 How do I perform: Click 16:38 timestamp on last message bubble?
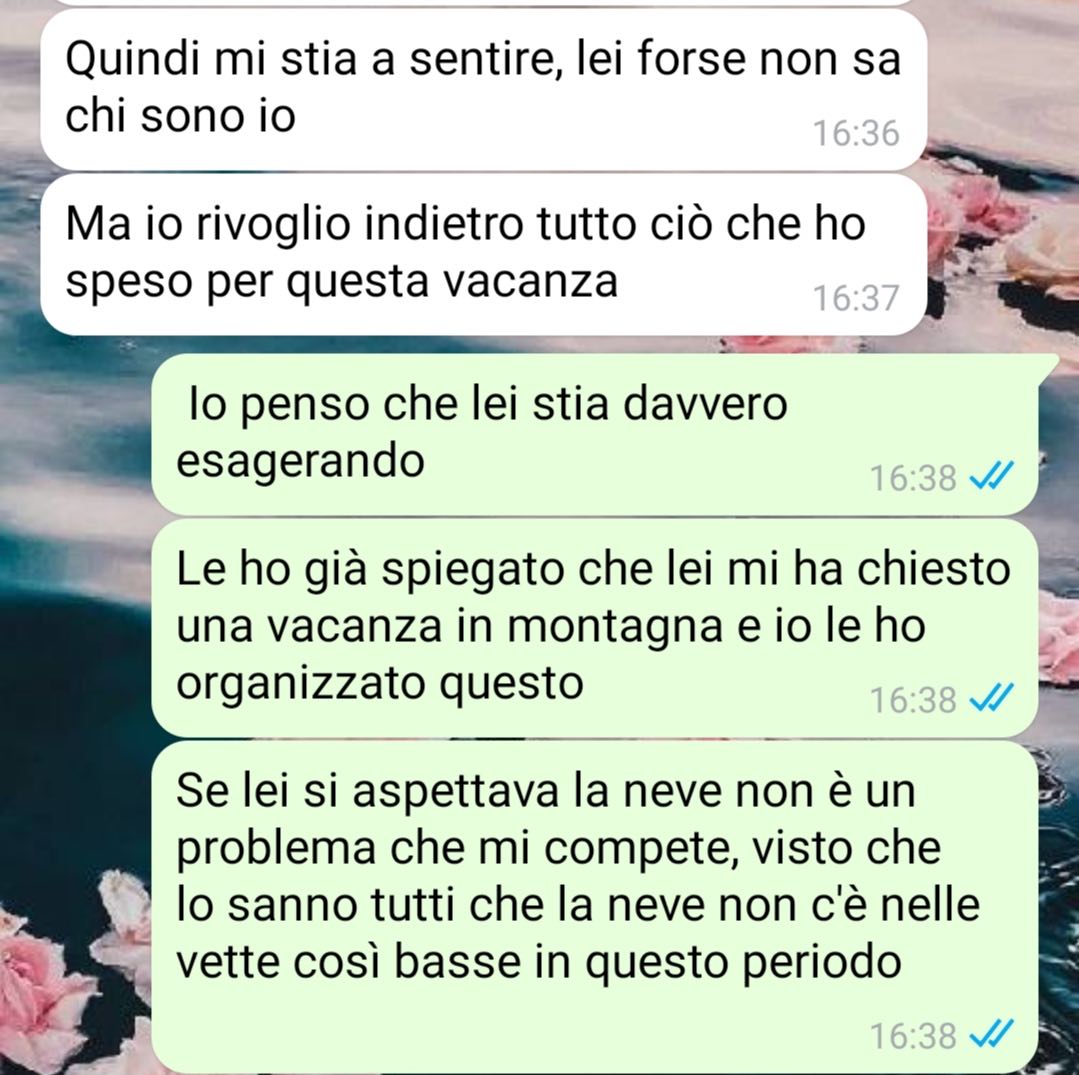click(x=913, y=1036)
